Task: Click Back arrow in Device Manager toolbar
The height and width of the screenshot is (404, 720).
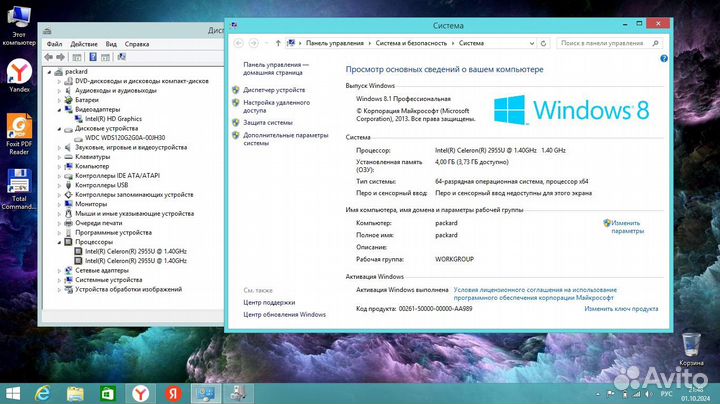Action: [49, 57]
